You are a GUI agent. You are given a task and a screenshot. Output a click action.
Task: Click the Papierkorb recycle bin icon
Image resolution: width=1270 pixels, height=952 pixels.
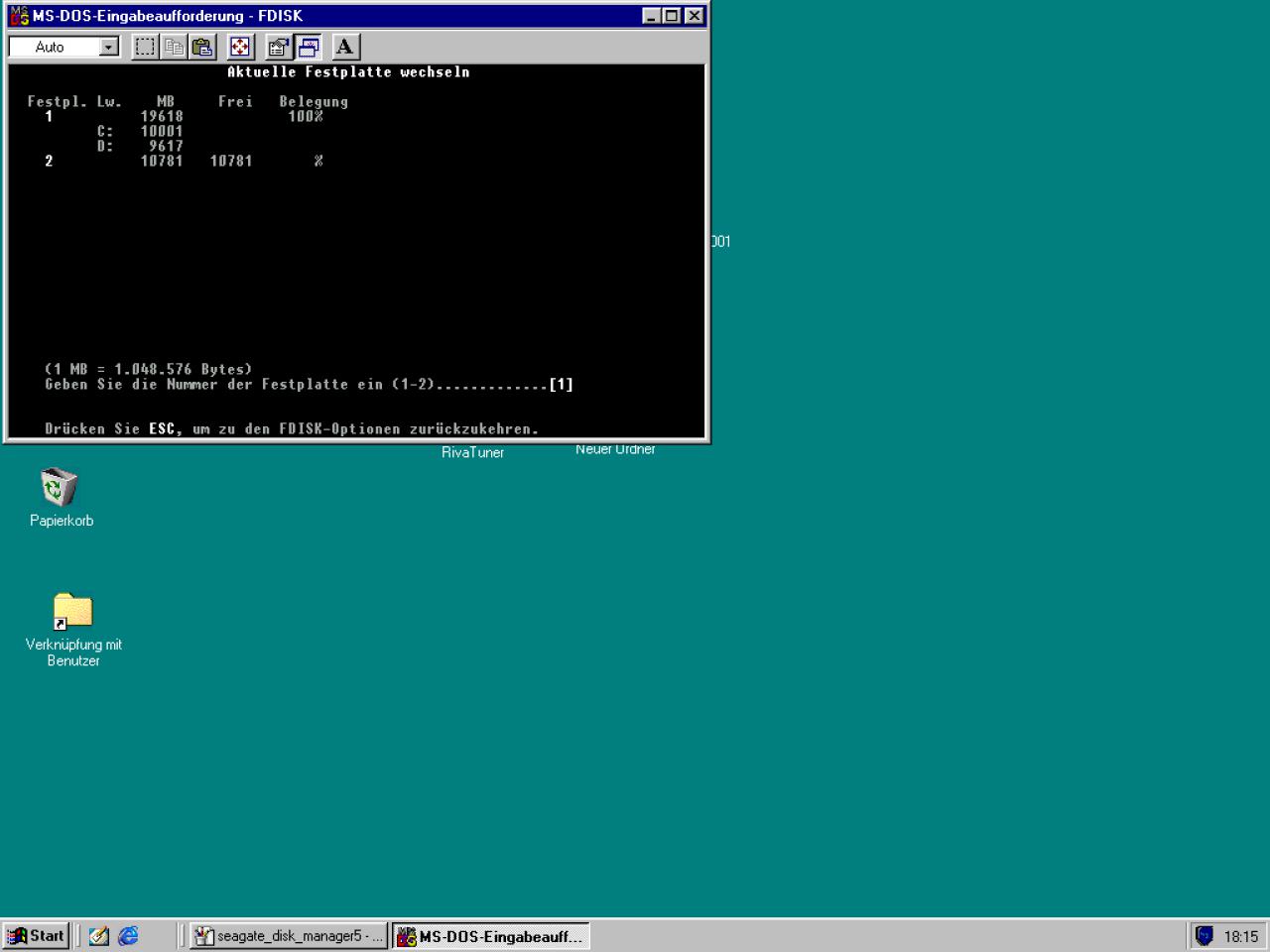click(x=60, y=487)
